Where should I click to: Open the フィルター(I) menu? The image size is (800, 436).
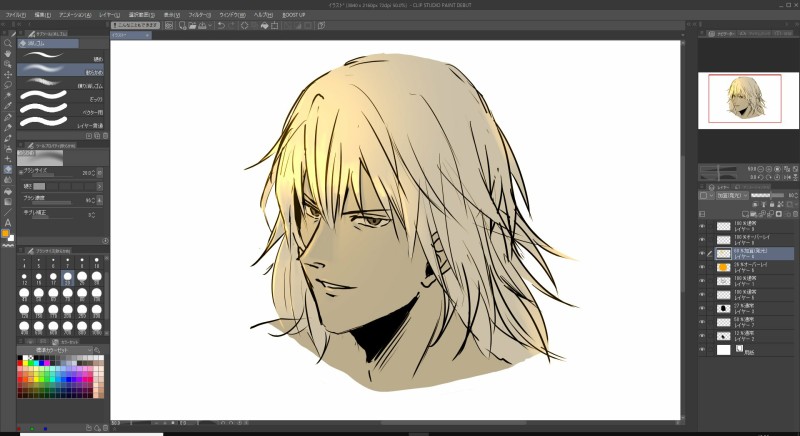(x=199, y=15)
